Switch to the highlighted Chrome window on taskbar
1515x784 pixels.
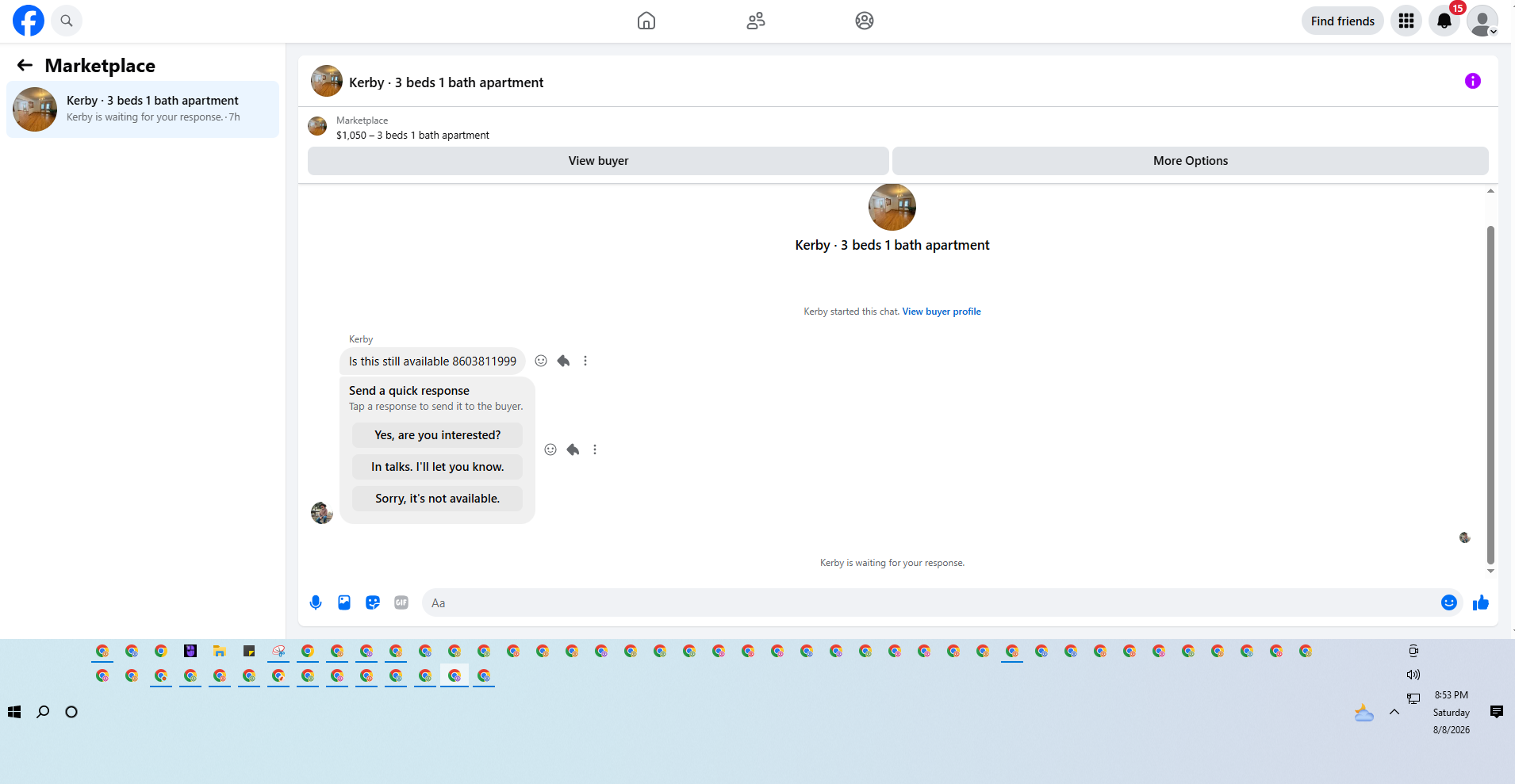(x=454, y=675)
